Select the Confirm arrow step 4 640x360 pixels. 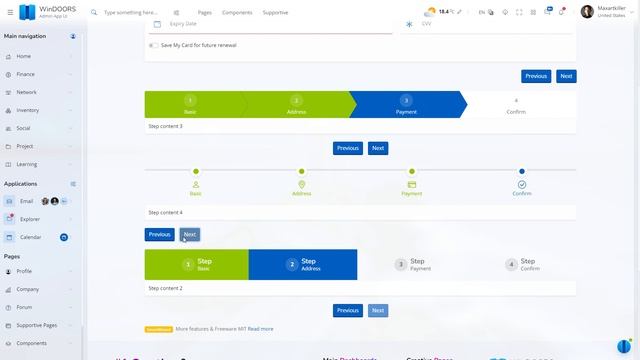pyautogui.click(x=516, y=105)
